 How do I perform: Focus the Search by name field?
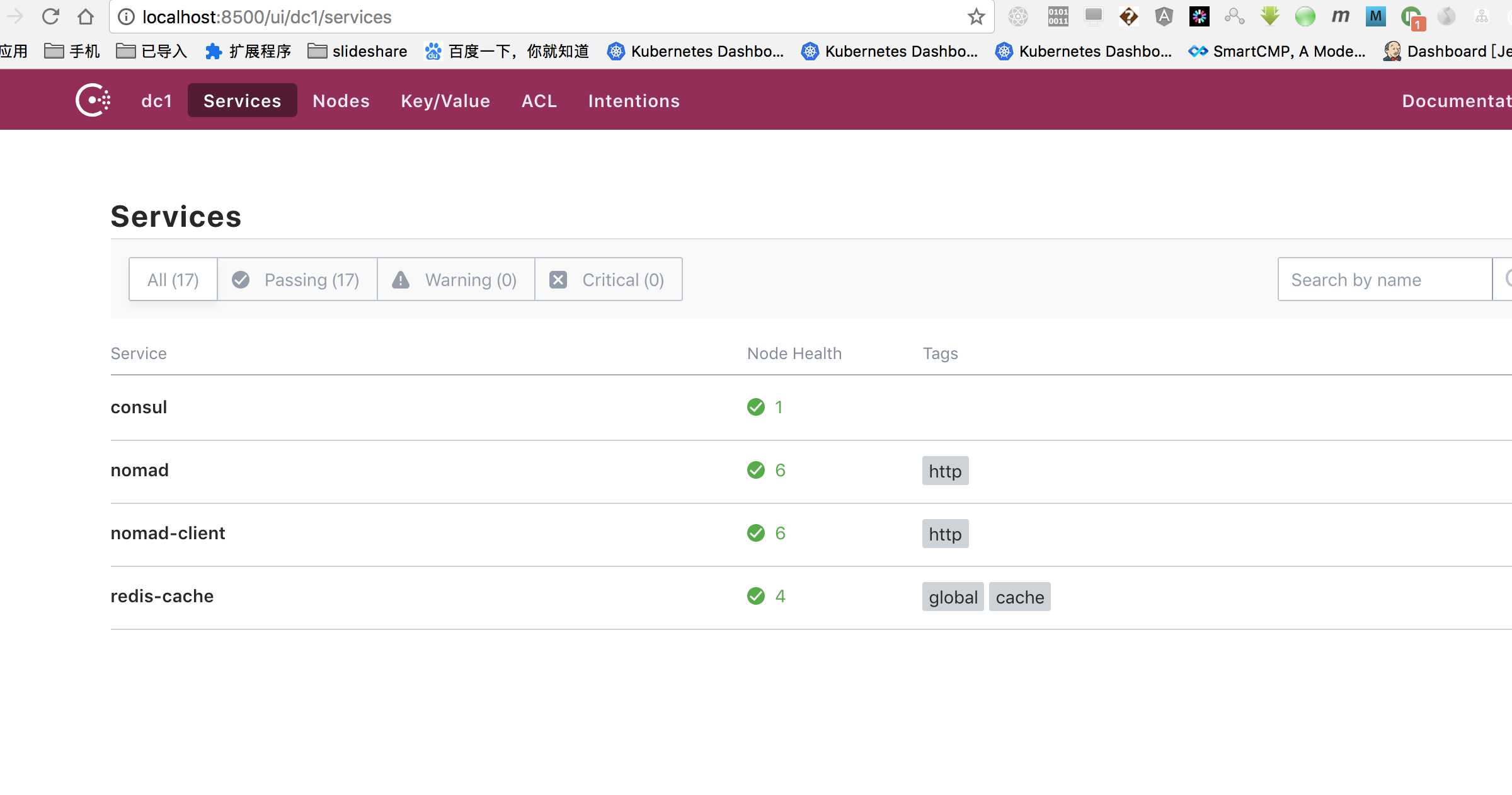1385,279
